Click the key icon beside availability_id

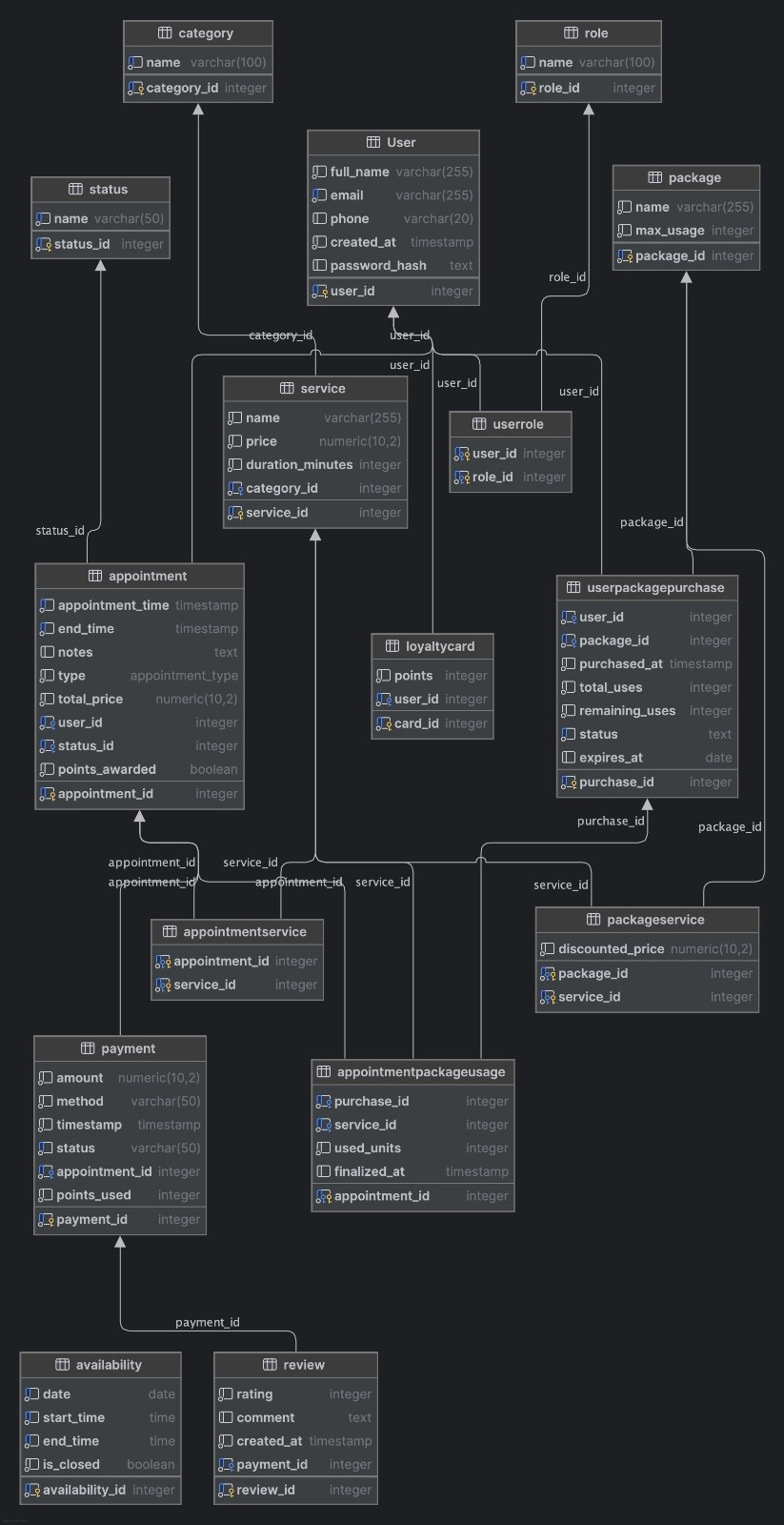coord(32,1490)
